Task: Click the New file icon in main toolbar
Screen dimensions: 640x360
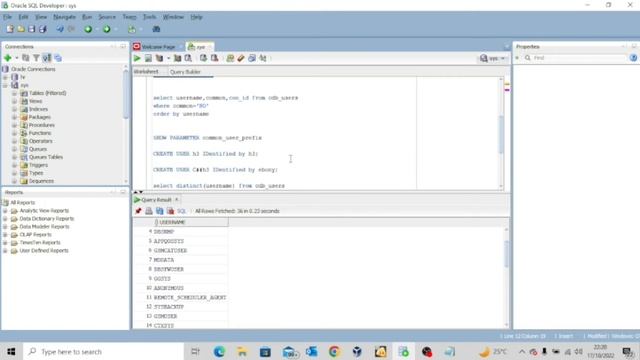Action: coord(10,29)
